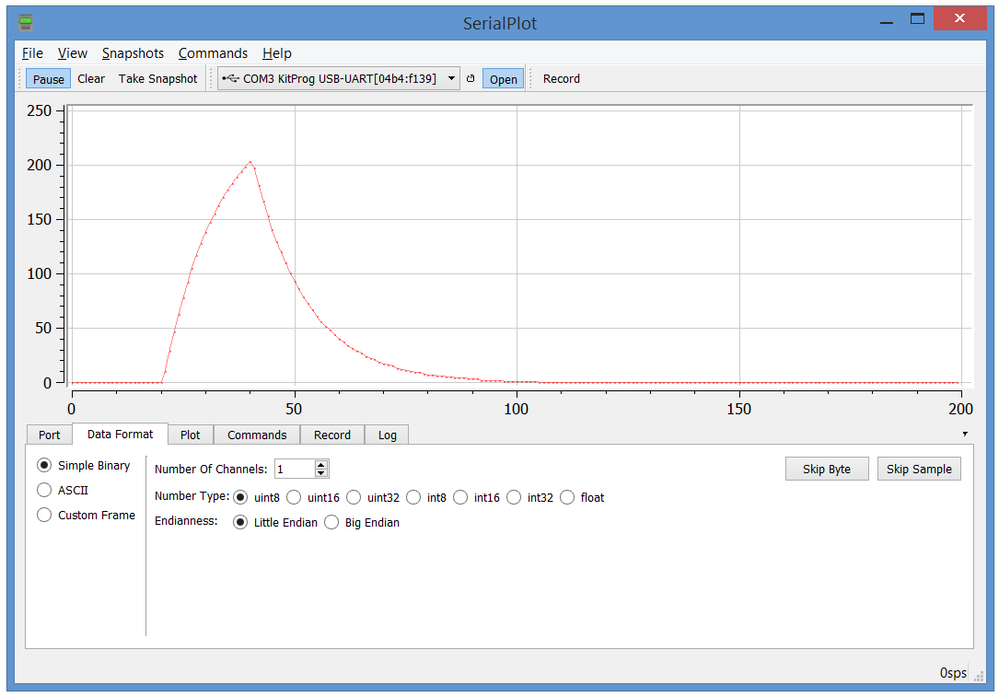Open the COM3 serial port
This screenshot has width=999, height=696.
pyautogui.click(x=503, y=78)
